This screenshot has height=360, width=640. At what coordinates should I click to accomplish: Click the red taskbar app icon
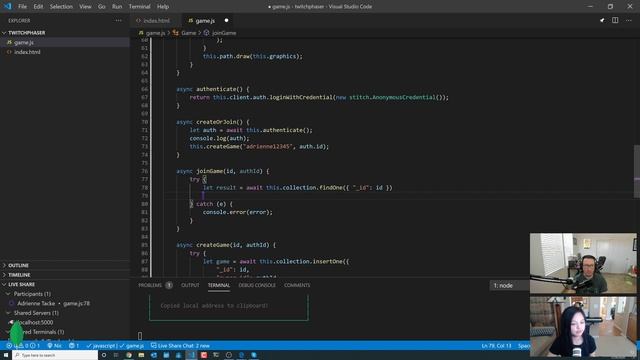pyautogui.click(x=204, y=355)
